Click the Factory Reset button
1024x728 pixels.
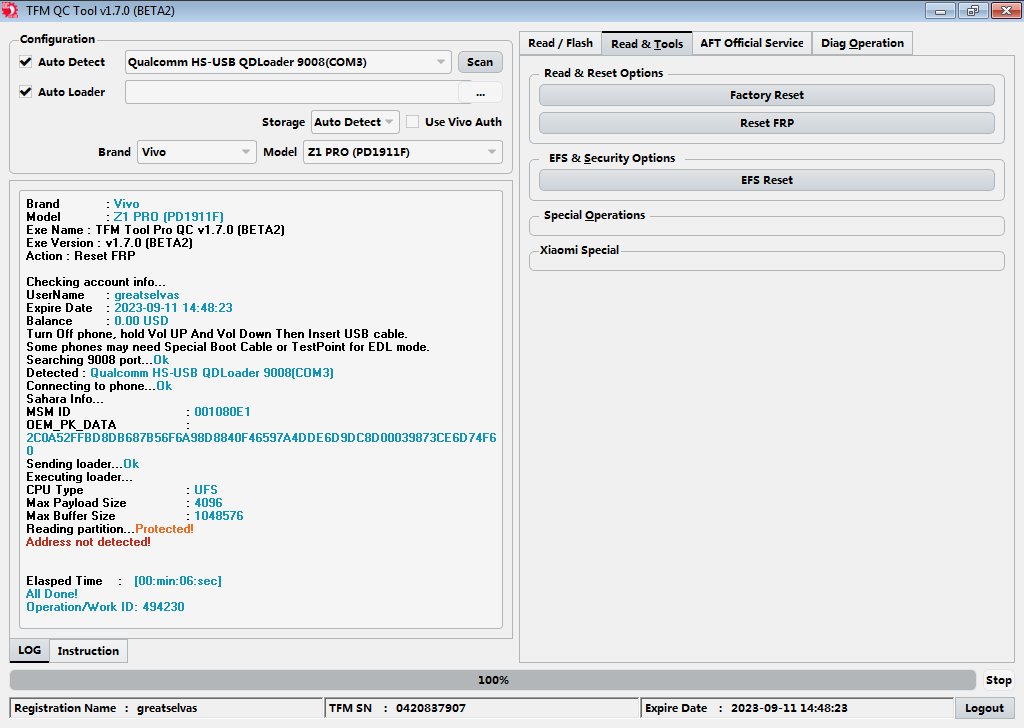(x=767, y=95)
